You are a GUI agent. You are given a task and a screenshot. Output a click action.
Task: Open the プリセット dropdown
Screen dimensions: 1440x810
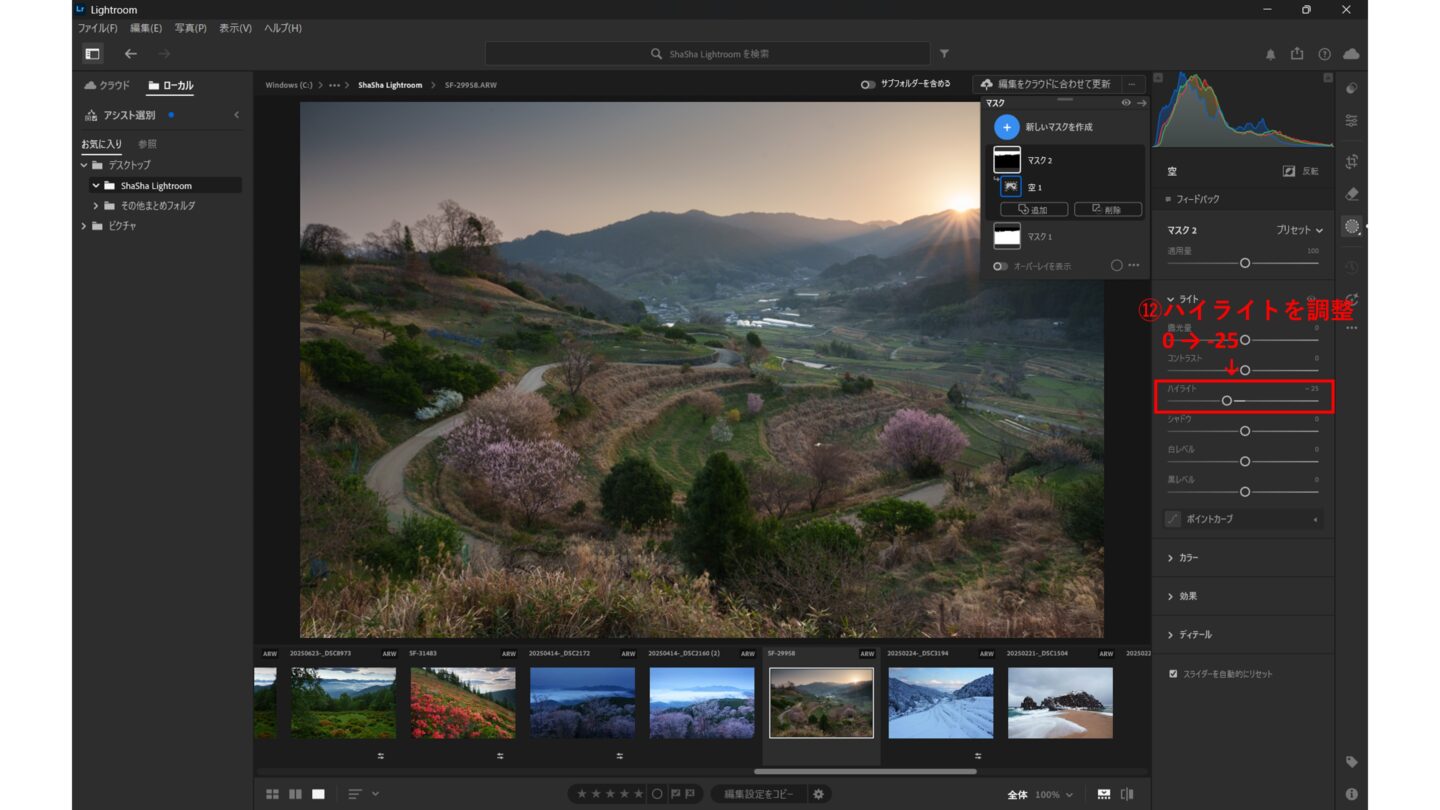pyautogui.click(x=1299, y=230)
